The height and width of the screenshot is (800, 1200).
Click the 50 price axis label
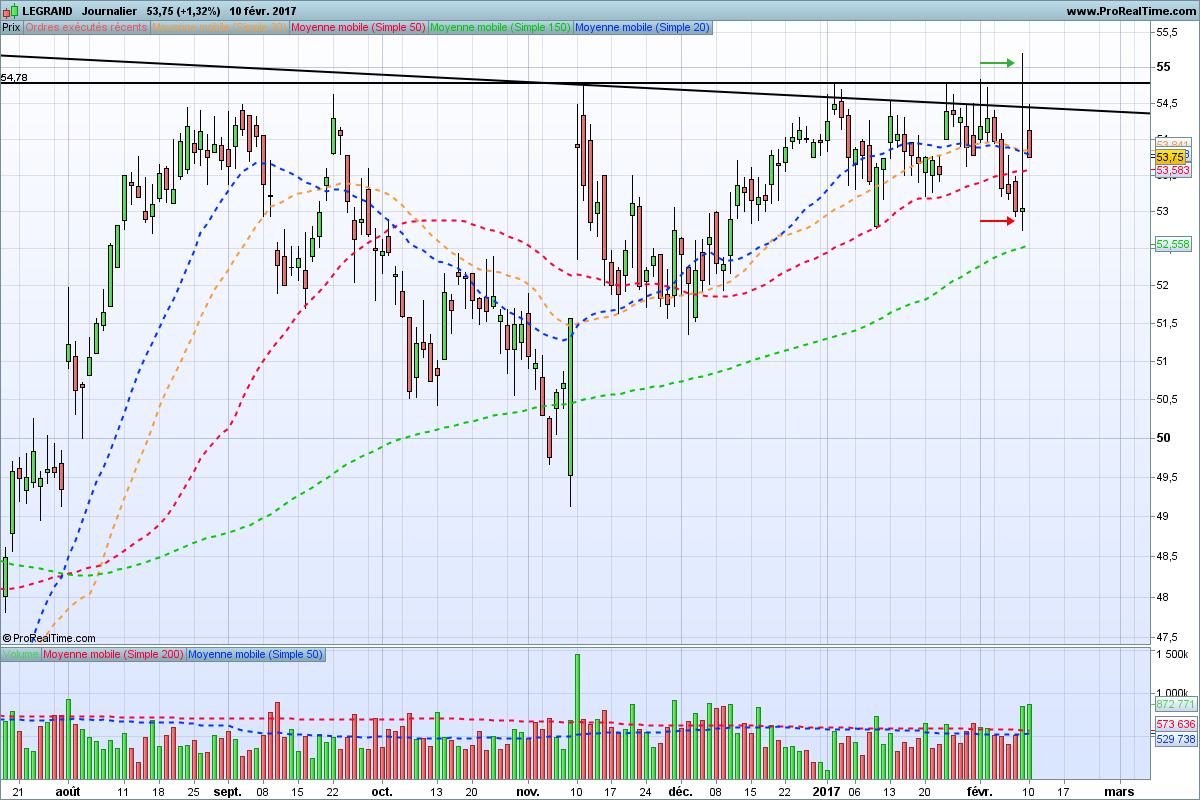click(1163, 438)
